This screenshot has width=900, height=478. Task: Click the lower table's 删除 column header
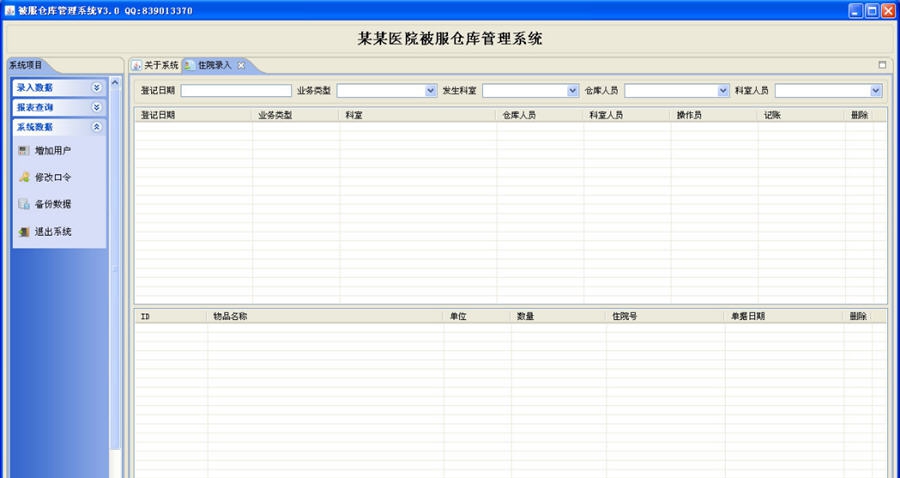click(x=858, y=316)
